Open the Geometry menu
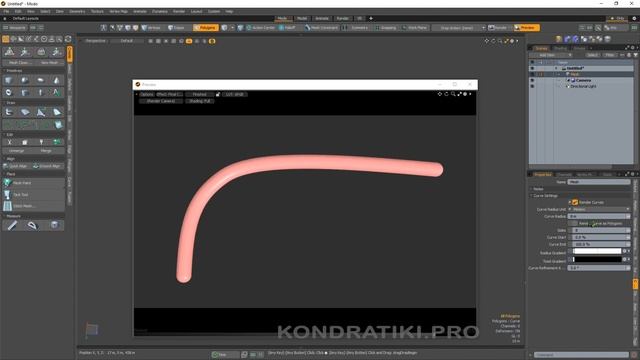Screen dimensions: 640x360 77,11
